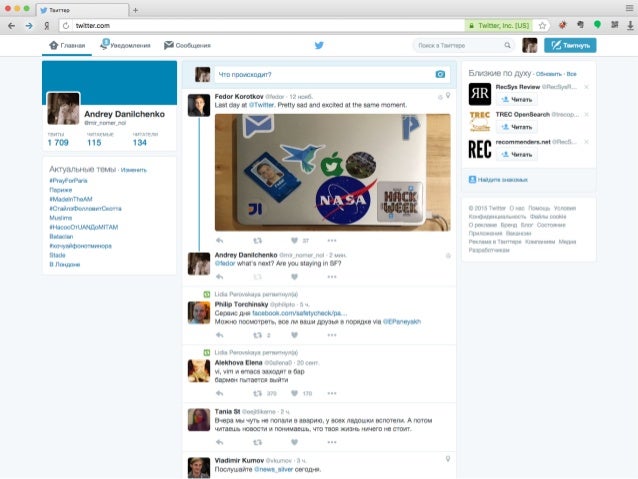Like Andrey Danilchenko's tweet
638x479 pixels.
pyautogui.click(x=295, y=277)
